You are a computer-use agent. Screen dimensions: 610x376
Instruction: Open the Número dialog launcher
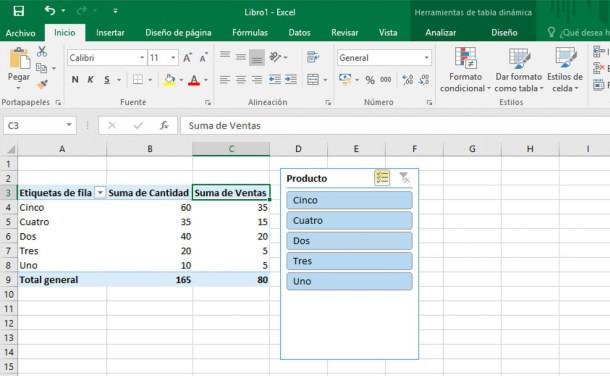429,103
